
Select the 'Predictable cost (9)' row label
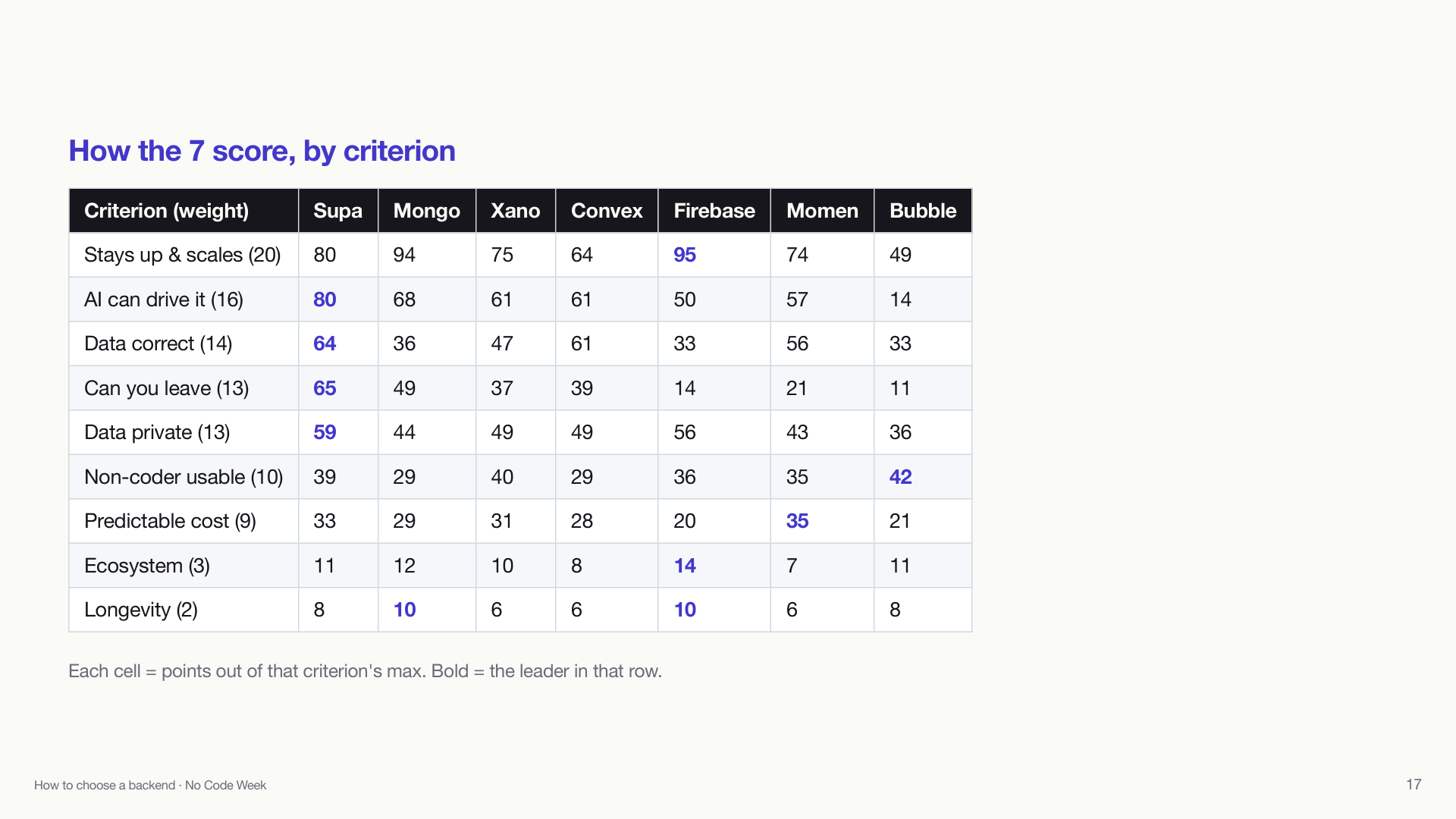point(171,521)
